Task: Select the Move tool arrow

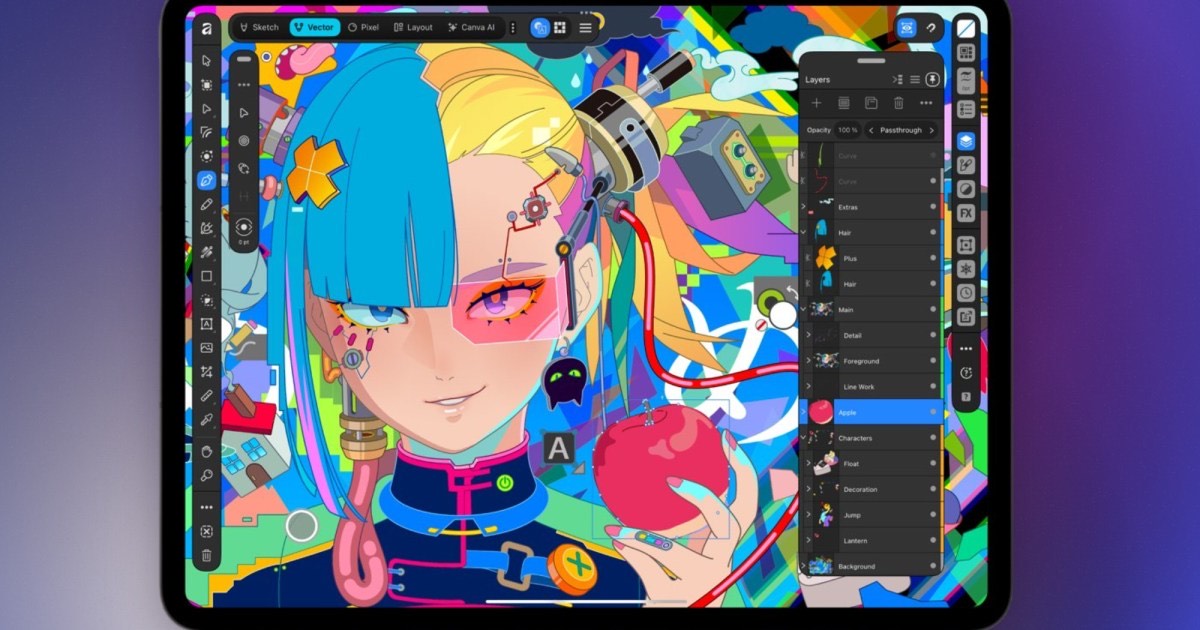Action: [x=207, y=61]
